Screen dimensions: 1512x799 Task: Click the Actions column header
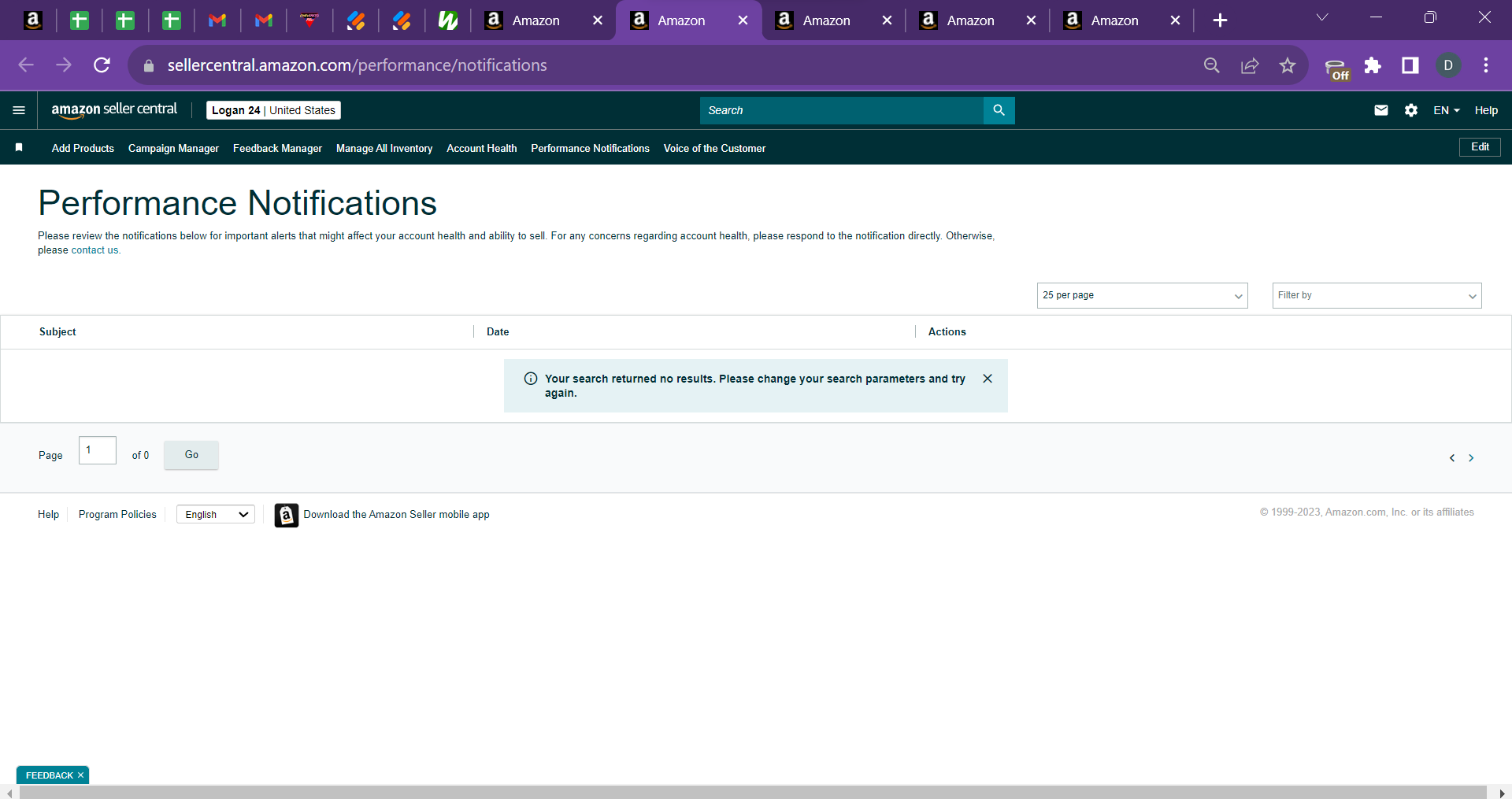(947, 331)
